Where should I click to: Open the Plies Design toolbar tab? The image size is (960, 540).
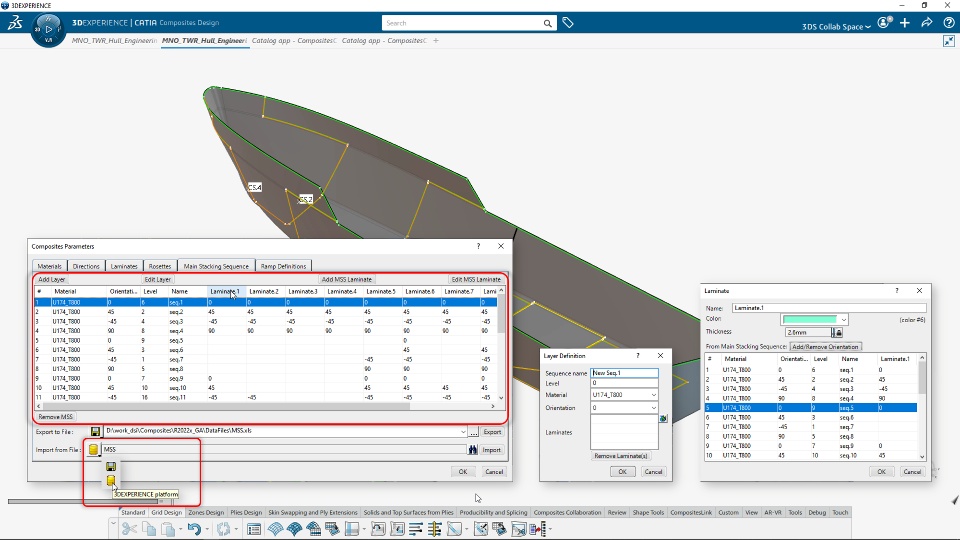[246, 512]
